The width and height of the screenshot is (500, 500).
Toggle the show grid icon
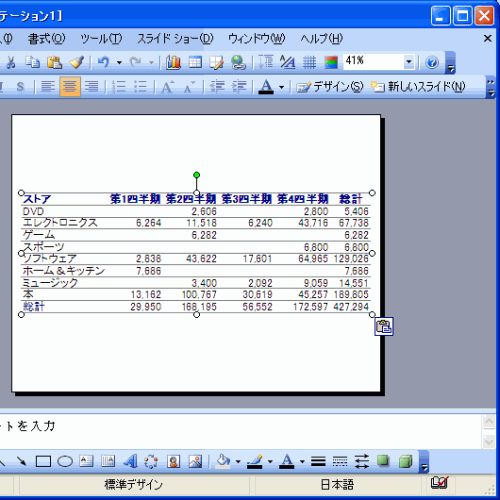point(310,62)
